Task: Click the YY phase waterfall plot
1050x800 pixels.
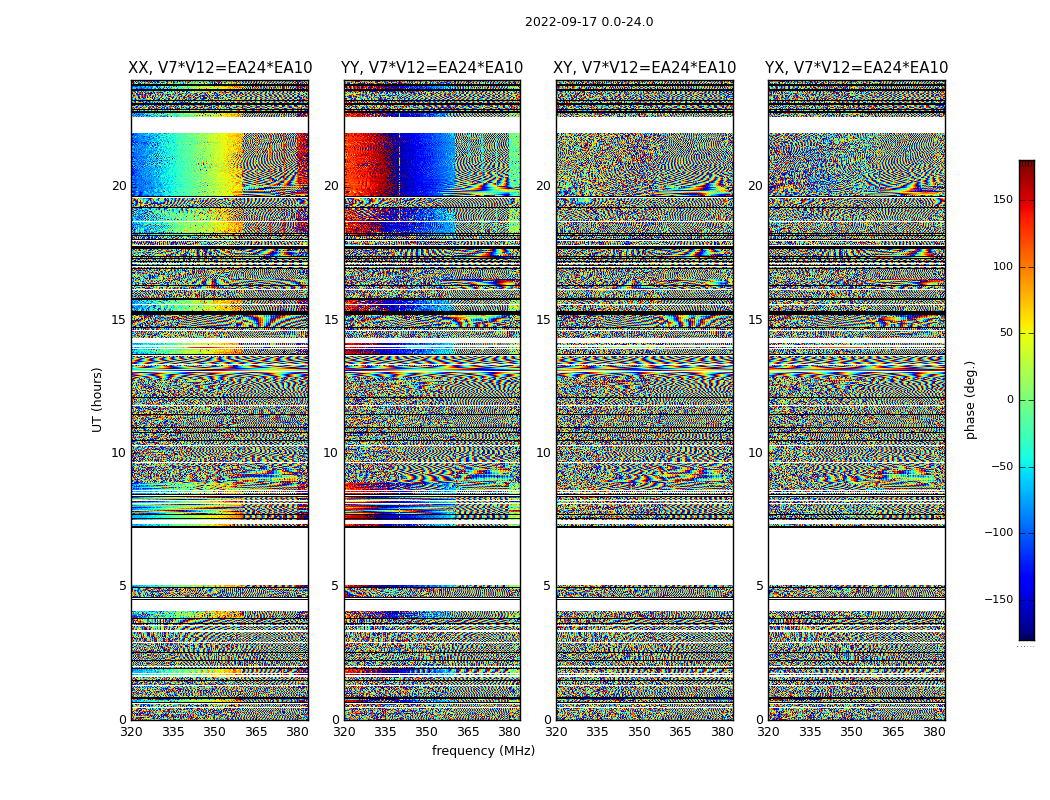Action: (432, 400)
